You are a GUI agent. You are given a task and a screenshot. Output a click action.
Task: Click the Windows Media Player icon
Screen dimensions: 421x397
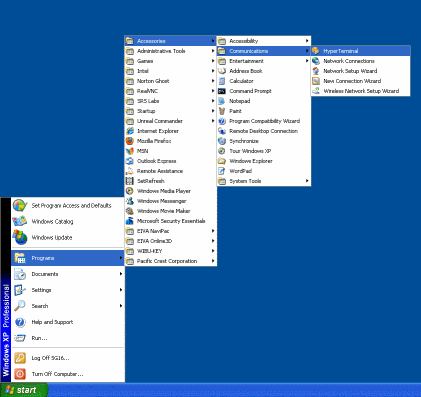[x=130, y=191]
